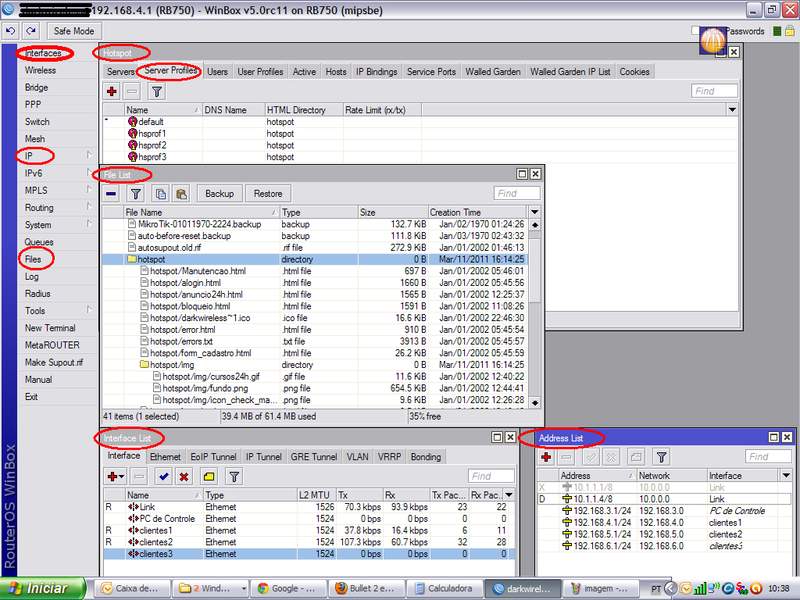Open filter in Interface List toolbar
Screen dimensions: 800x600
234,477
